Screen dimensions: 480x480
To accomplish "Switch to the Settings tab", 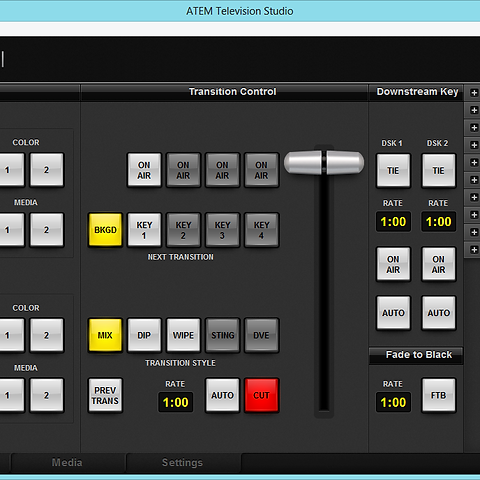I will click(x=182, y=463).
